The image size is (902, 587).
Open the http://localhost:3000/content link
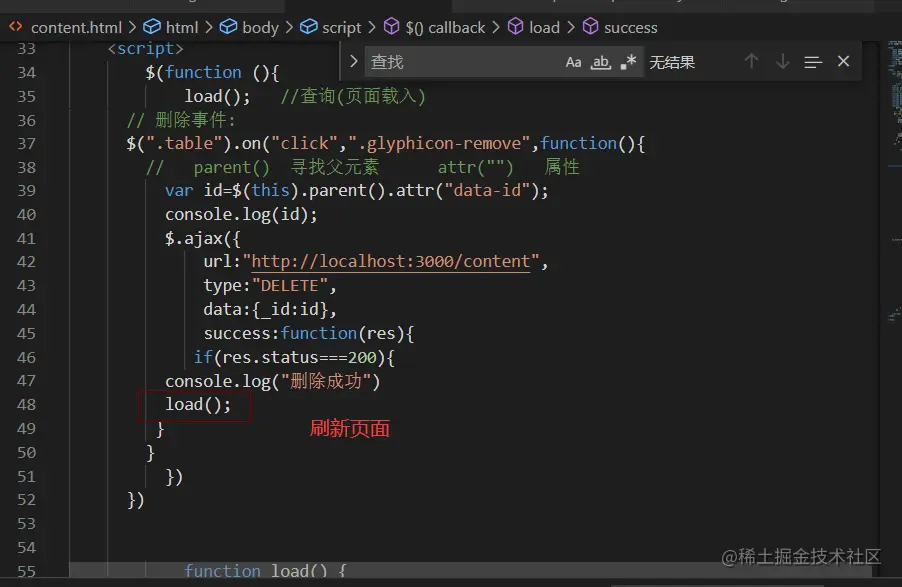pyautogui.click(x=391, y=261)
